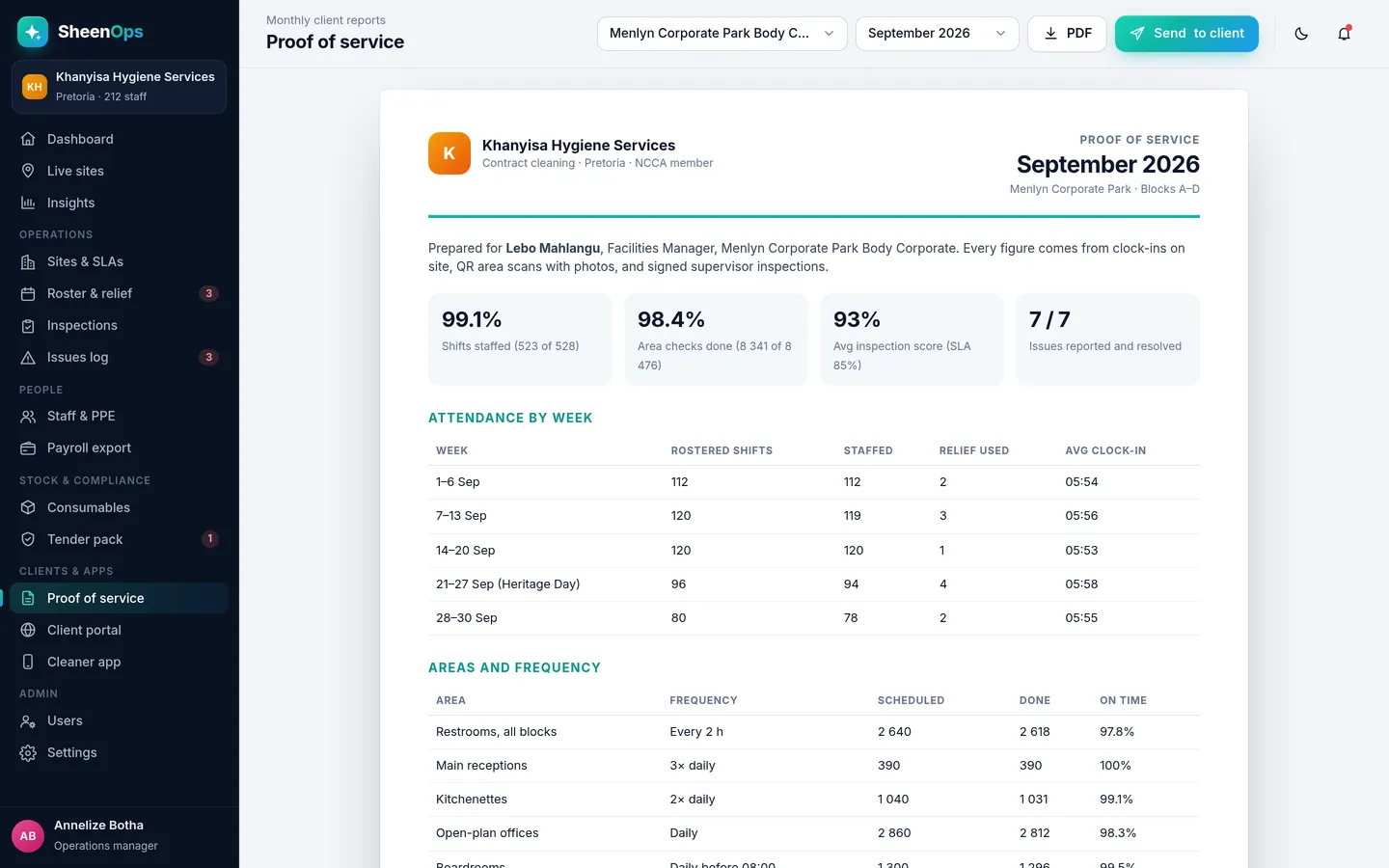Click the Cleaner app phone icon
Screen dimensions: 1389x868
28,662
